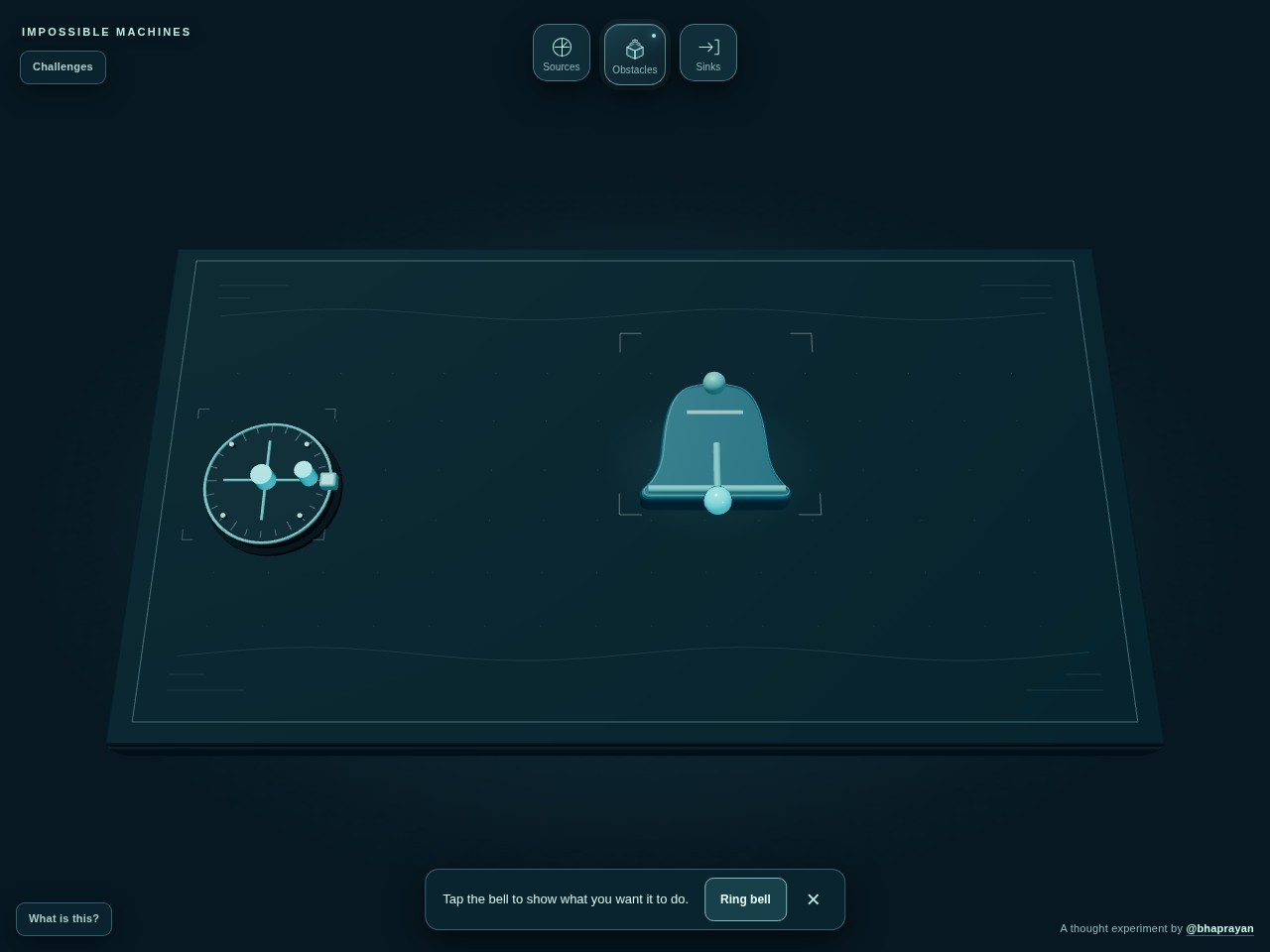
Task: Click the bell's clapper ball
Action: click(717, 501)
